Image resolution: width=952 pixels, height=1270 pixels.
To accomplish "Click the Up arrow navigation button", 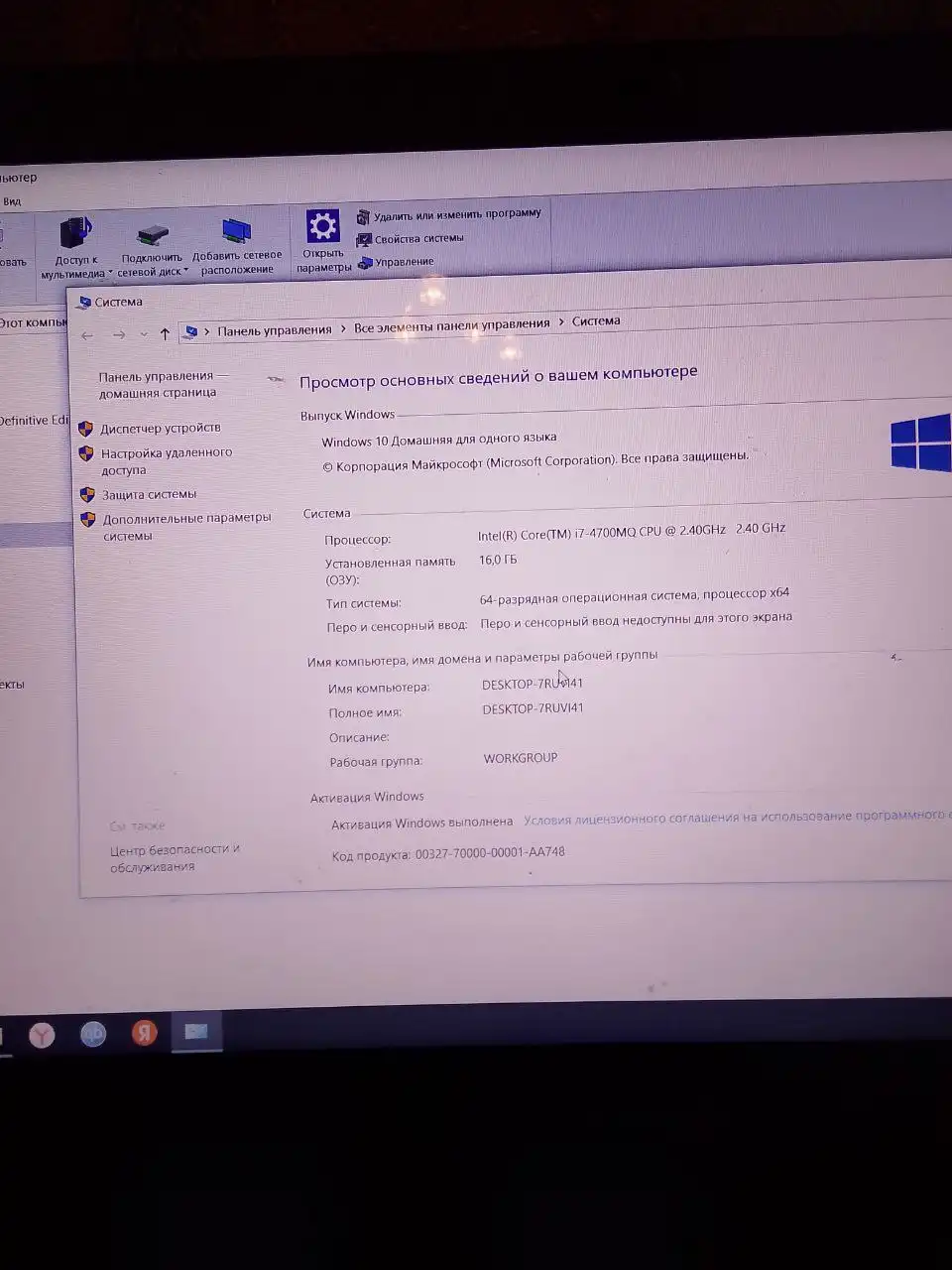I will pyautogui.click(x=165, y=334).
